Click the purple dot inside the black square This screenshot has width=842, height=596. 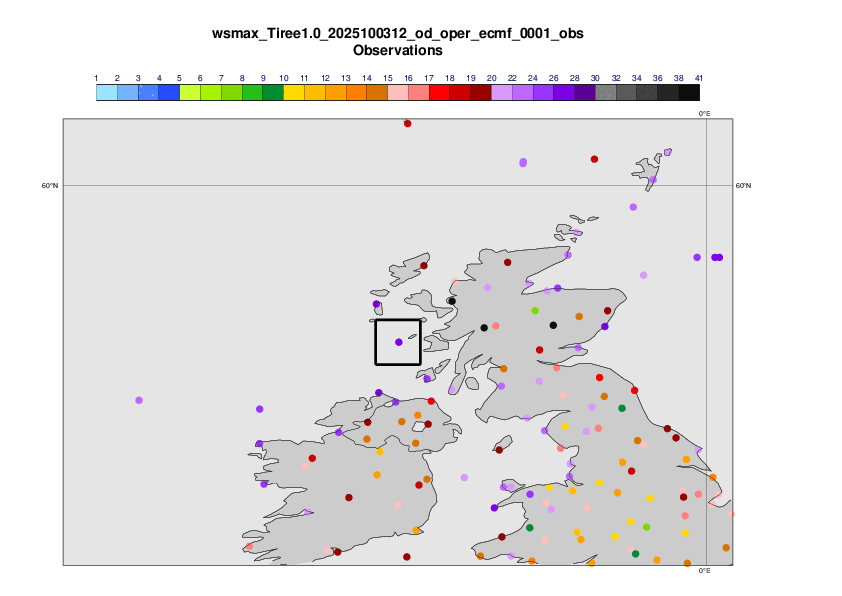tap(398, 342)
